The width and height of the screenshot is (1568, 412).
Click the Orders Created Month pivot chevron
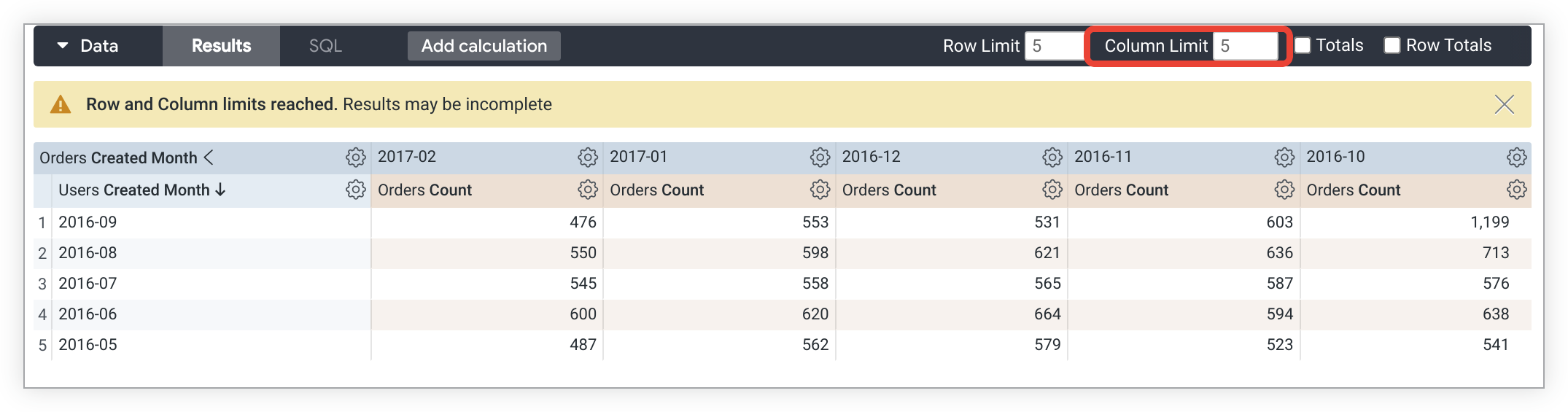coord(209,158)
